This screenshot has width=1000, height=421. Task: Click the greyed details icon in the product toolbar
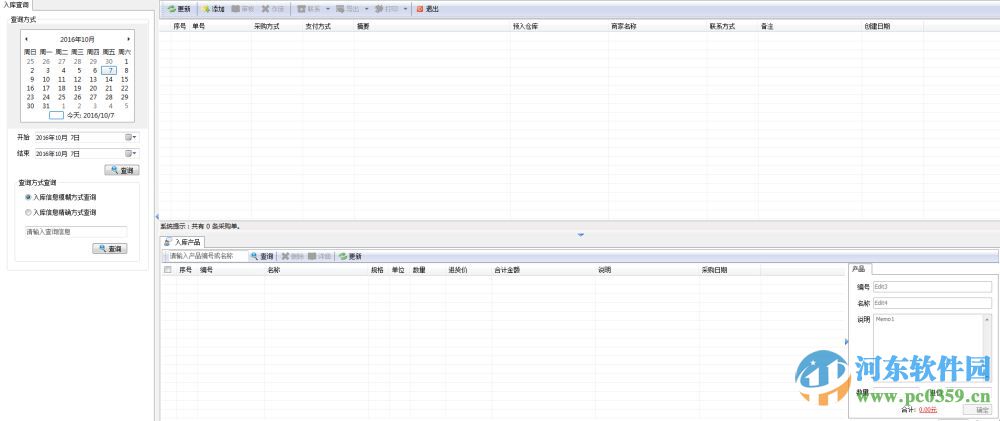312,256
